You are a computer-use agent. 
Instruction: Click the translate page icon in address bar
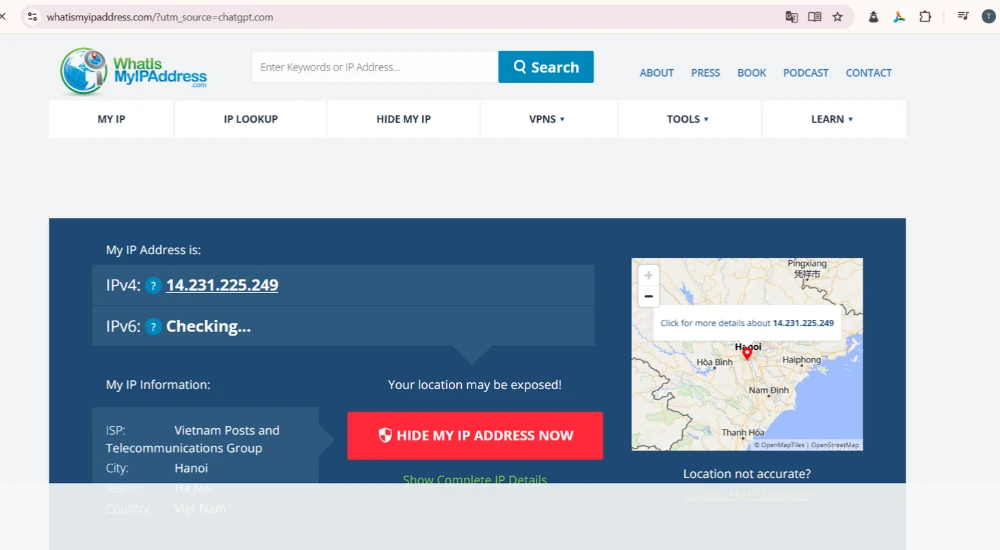pyautogui.click(x=791, y=17)
